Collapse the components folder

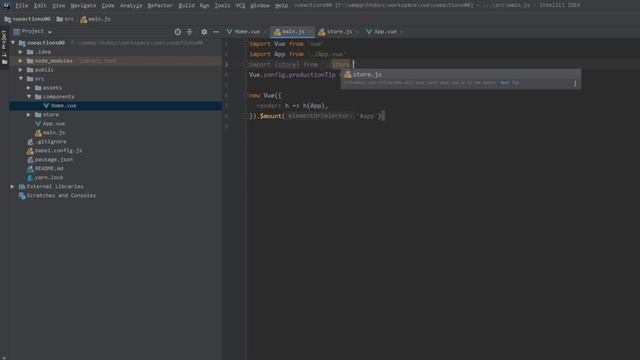29,97
